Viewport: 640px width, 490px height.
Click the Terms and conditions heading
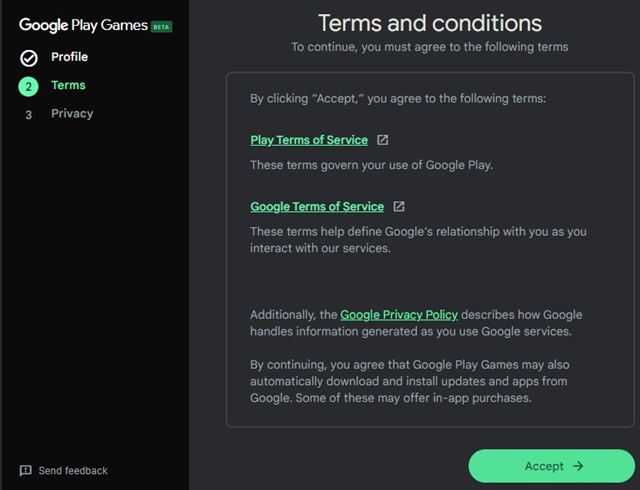(x=430, y=23)
